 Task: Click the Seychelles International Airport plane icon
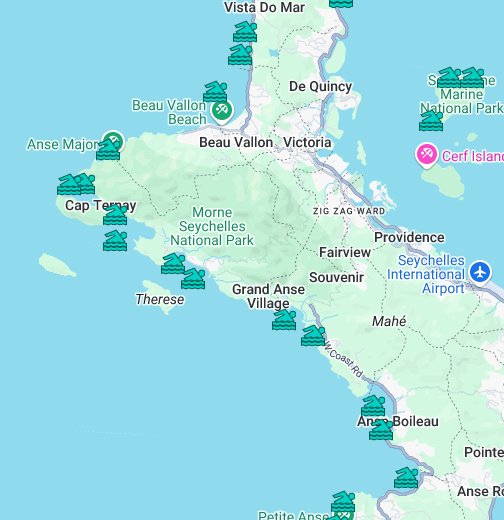480,272
